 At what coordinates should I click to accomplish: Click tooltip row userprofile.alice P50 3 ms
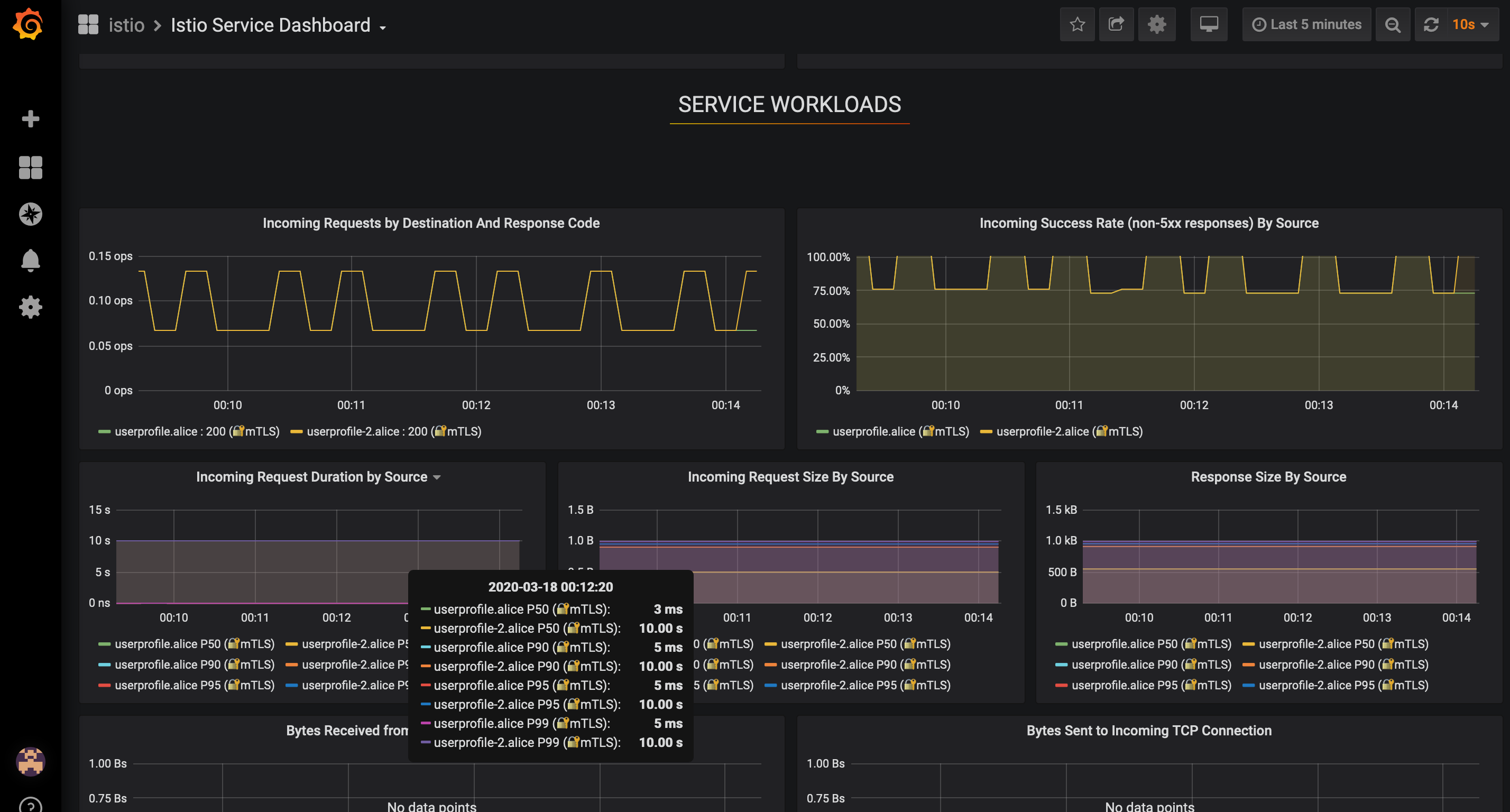(x=551, y=609)
